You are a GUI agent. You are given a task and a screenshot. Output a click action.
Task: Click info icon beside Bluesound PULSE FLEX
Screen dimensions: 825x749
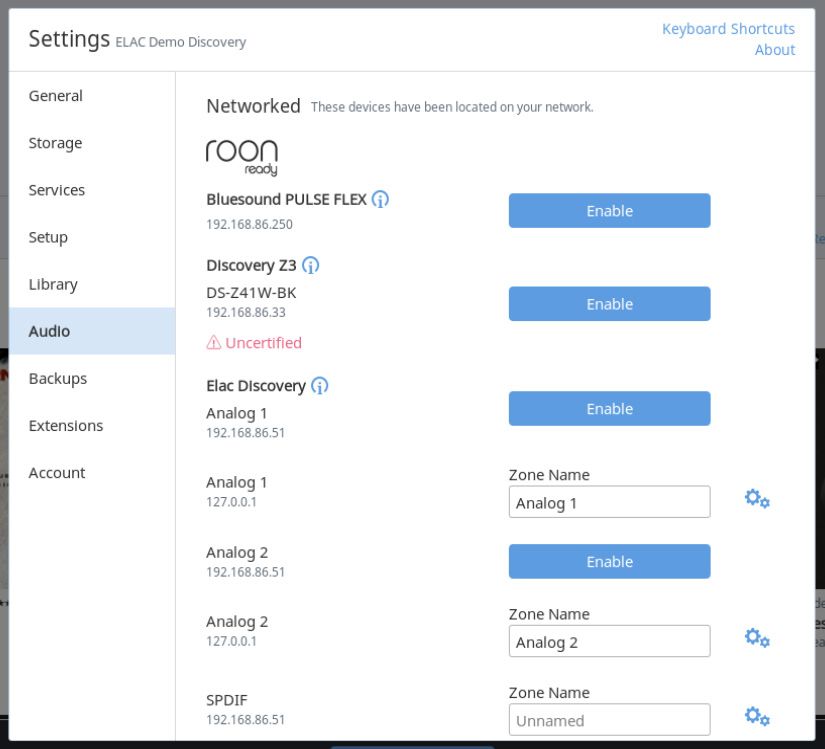point(380,199)
